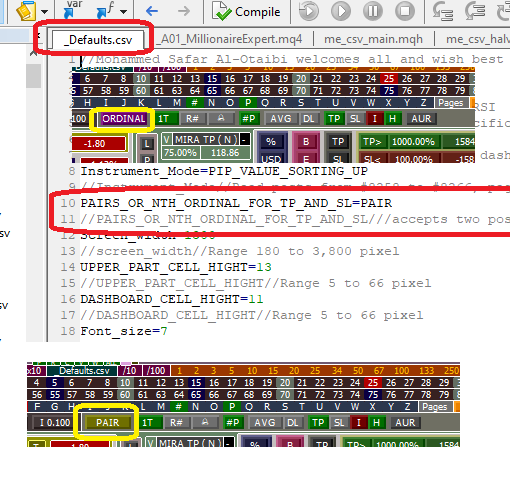Expand dropdown arrow beside the yellow book icon
The height and width of the screenshot is (480, 510).
point(44,12)
